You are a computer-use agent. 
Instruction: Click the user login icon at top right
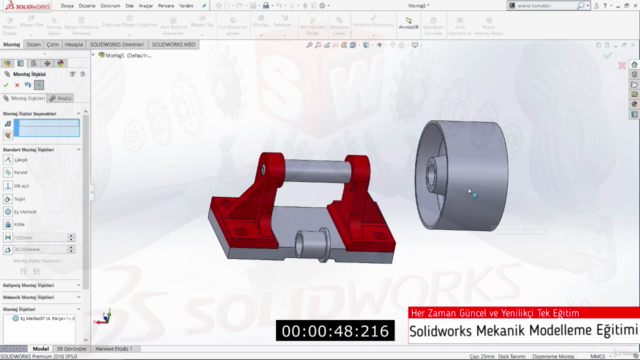(597, 6)
